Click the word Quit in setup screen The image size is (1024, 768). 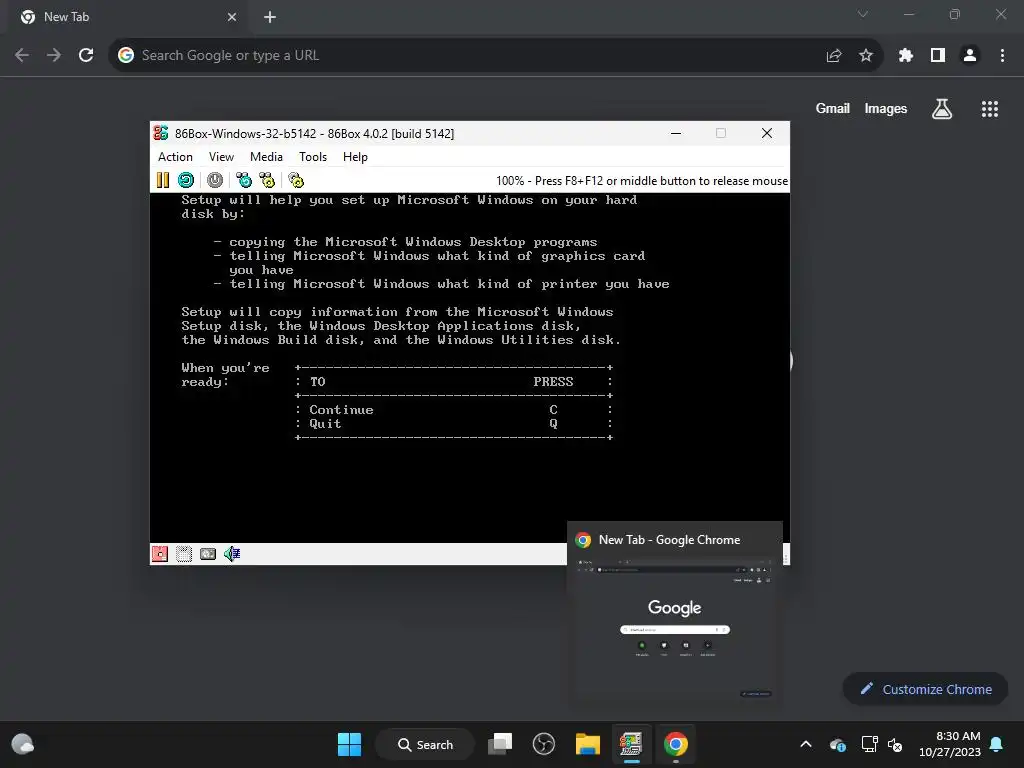[325, 424]
